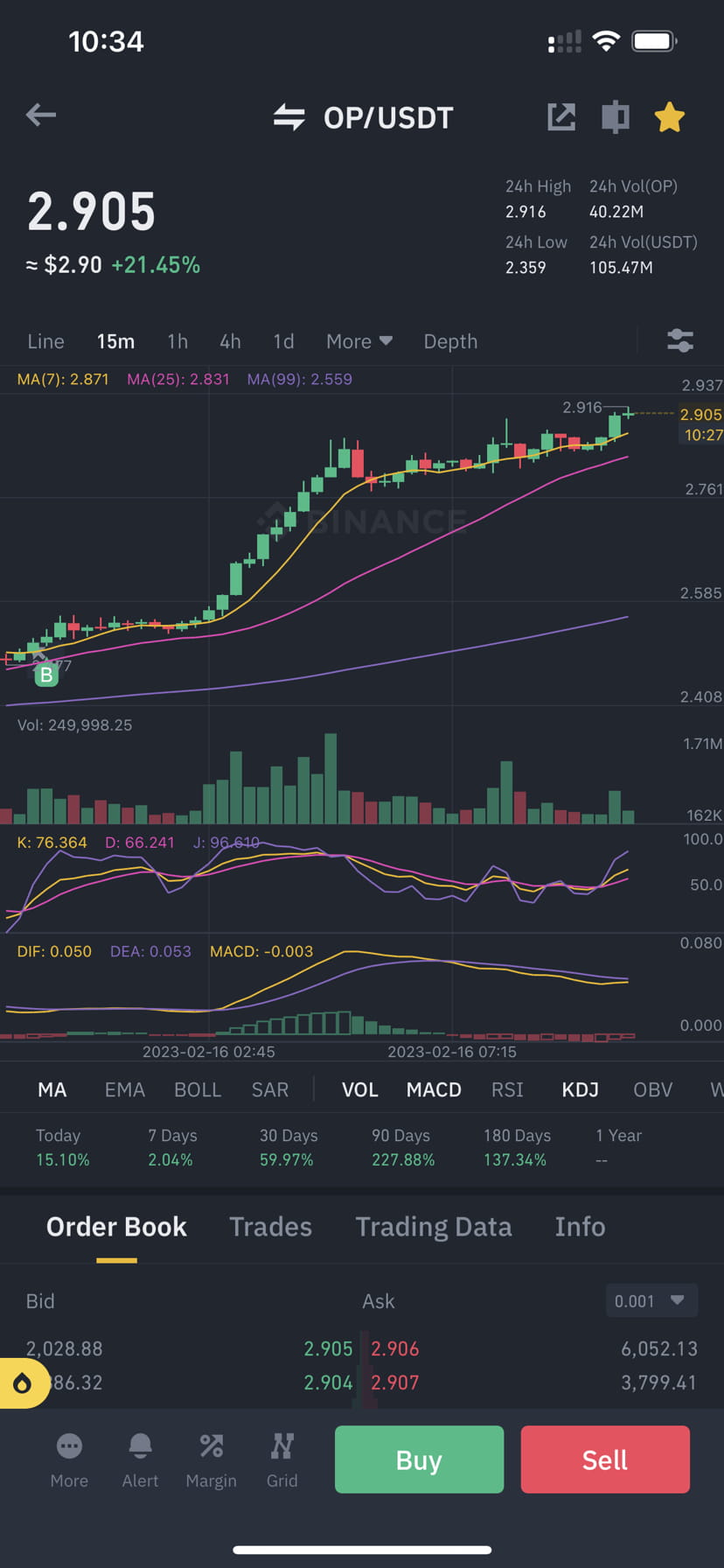Toggle the OBV sub-indicator
The image size is (724, 1568).
(x=653, y=1089)
